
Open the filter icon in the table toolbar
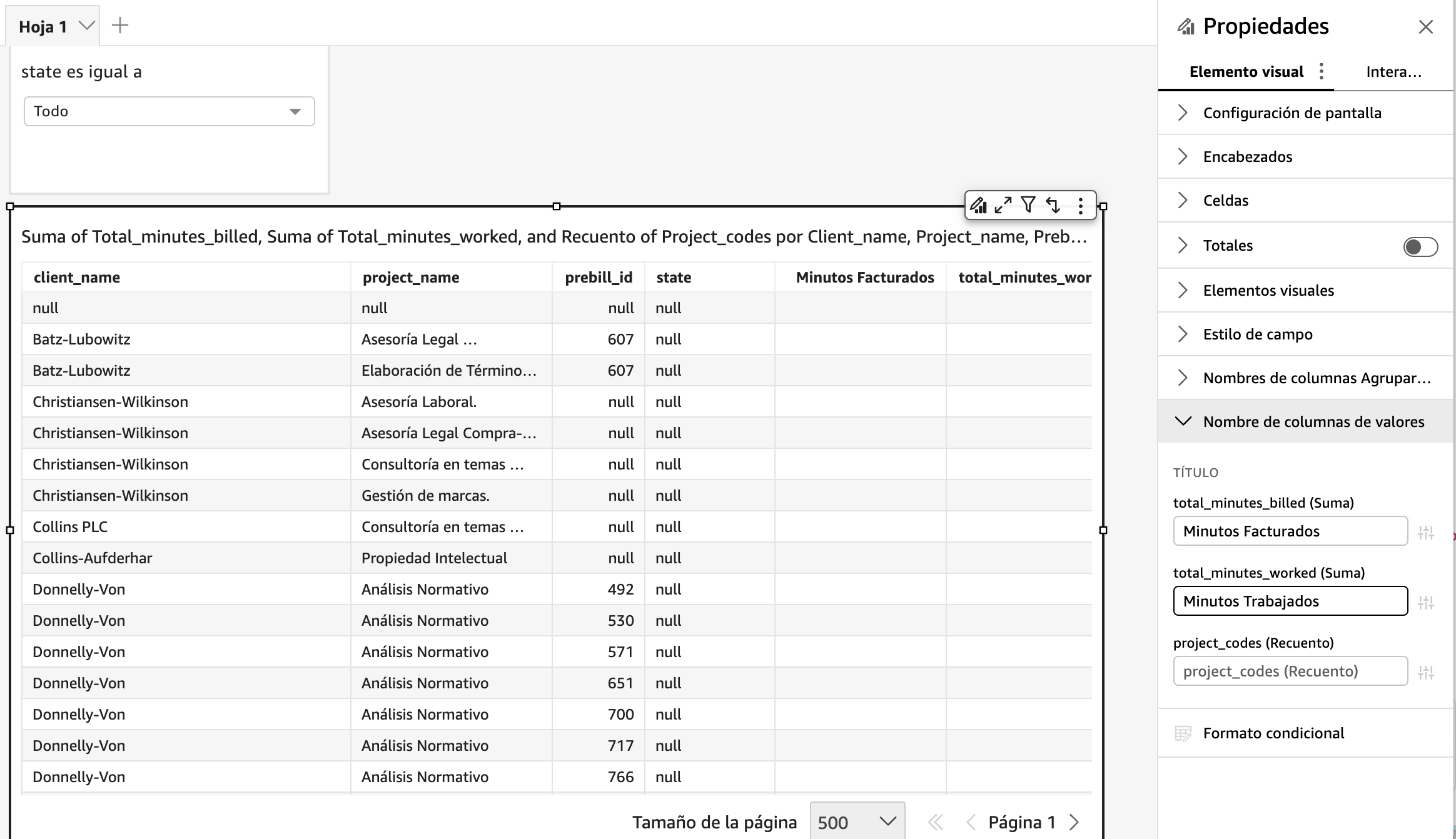pos(1028,204)
